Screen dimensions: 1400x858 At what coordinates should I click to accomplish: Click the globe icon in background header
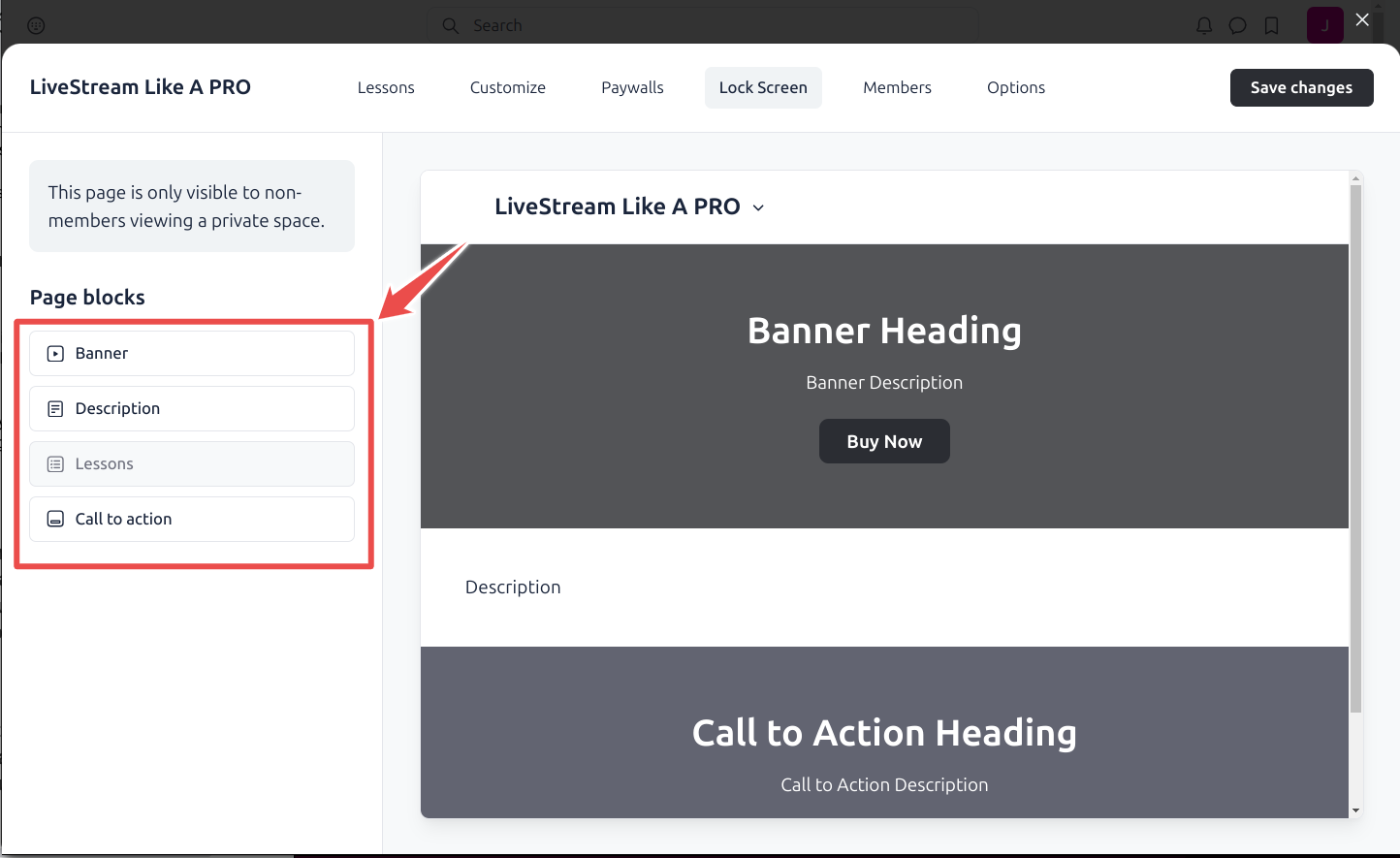(x=36, y=26)
